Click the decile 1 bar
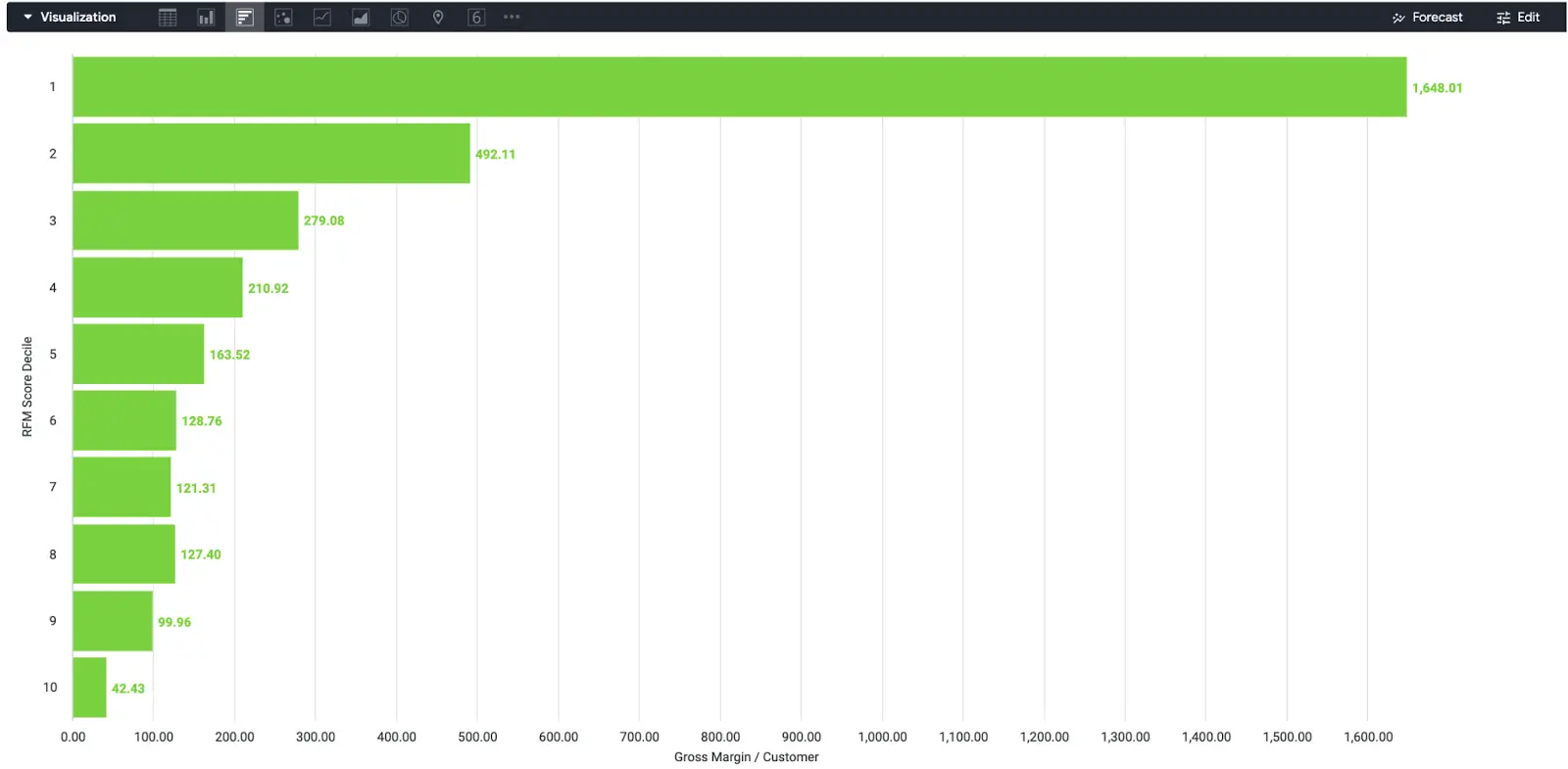The width and height of the screenshot is (1568, 769). click(x=739, y=87)
